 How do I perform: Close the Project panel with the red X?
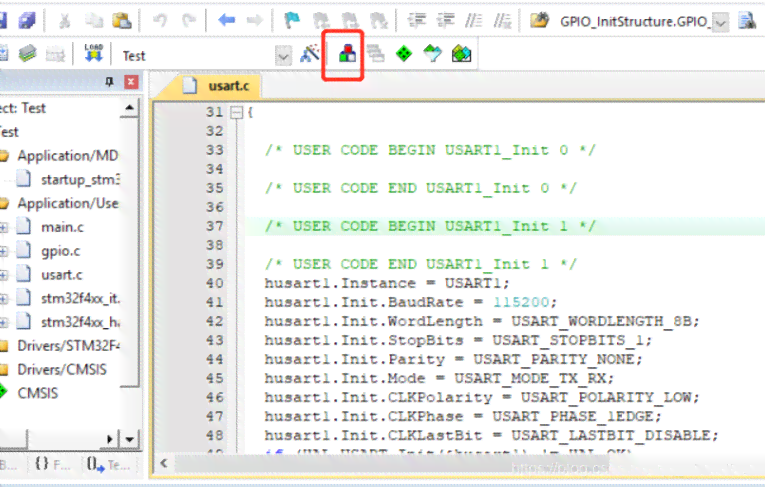point(131,82)
